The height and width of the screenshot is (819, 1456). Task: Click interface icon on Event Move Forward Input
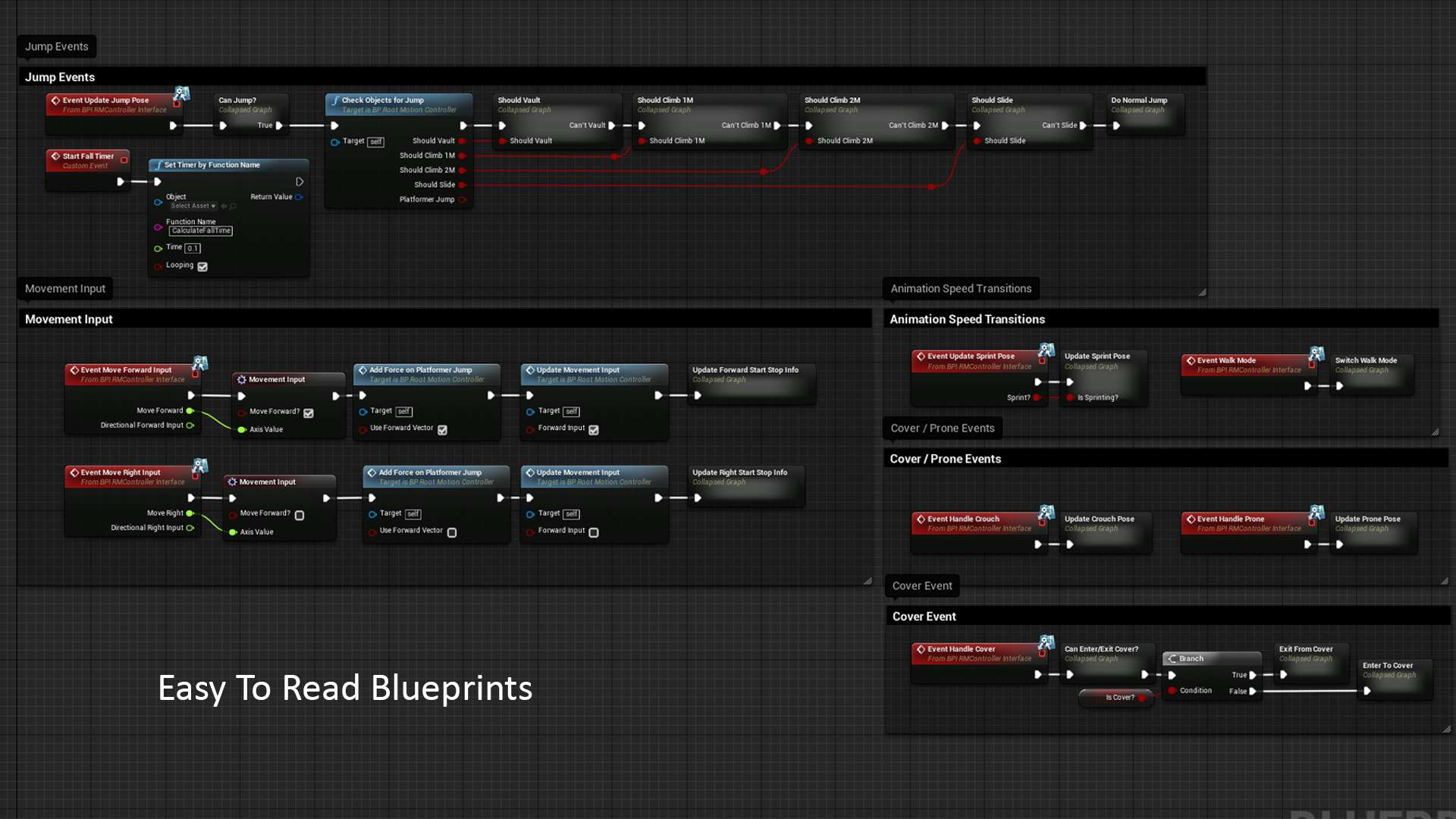pos(199,364)
